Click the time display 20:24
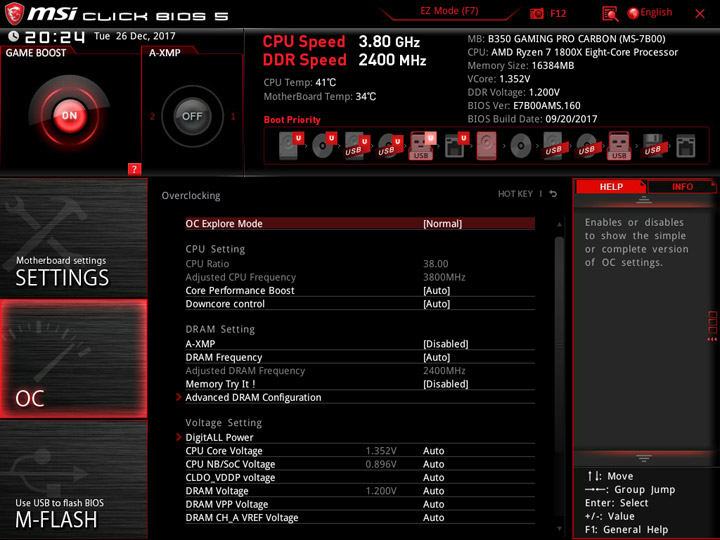This screenshot has height=540, width=720. [55, 37]
